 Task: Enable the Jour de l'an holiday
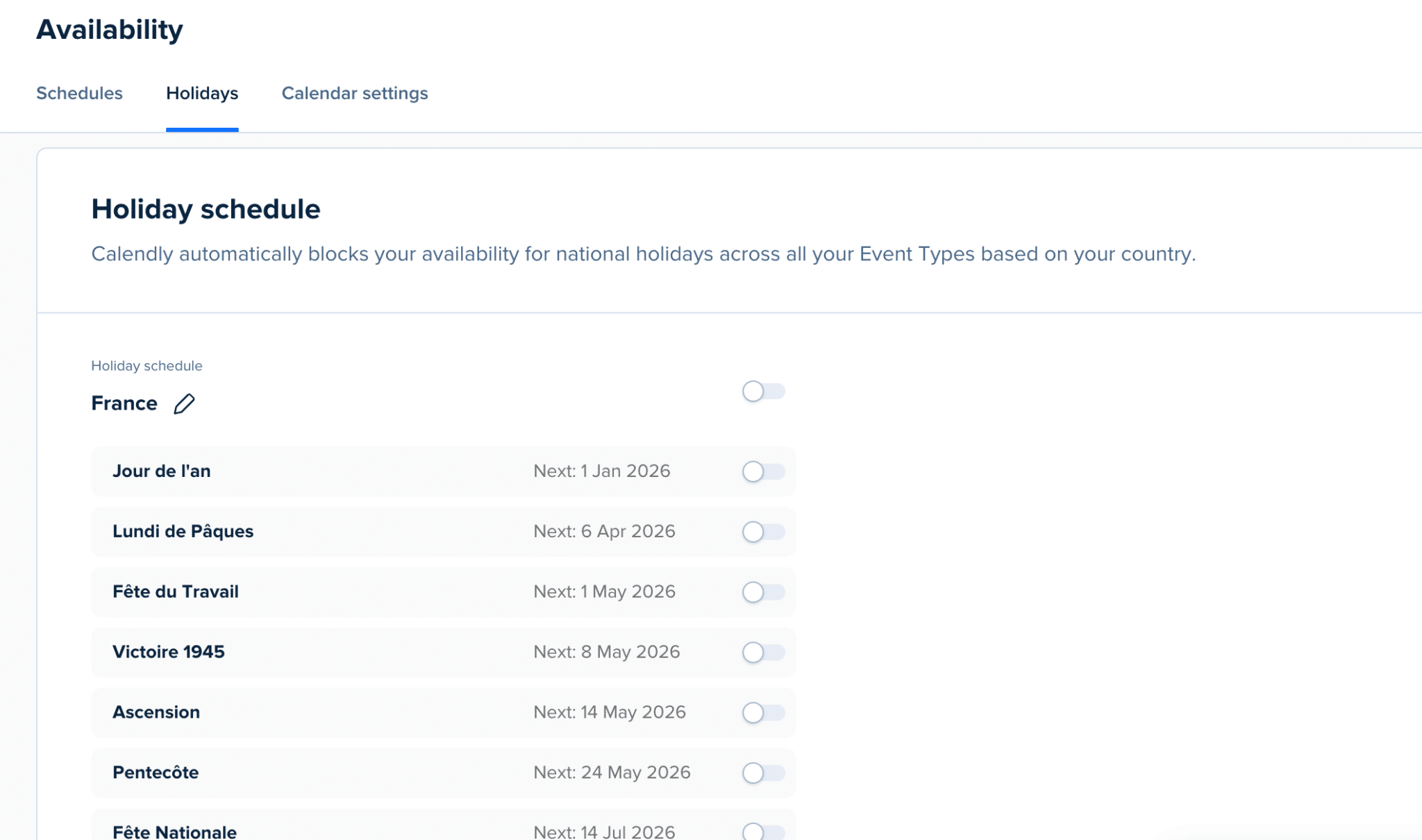763,471
